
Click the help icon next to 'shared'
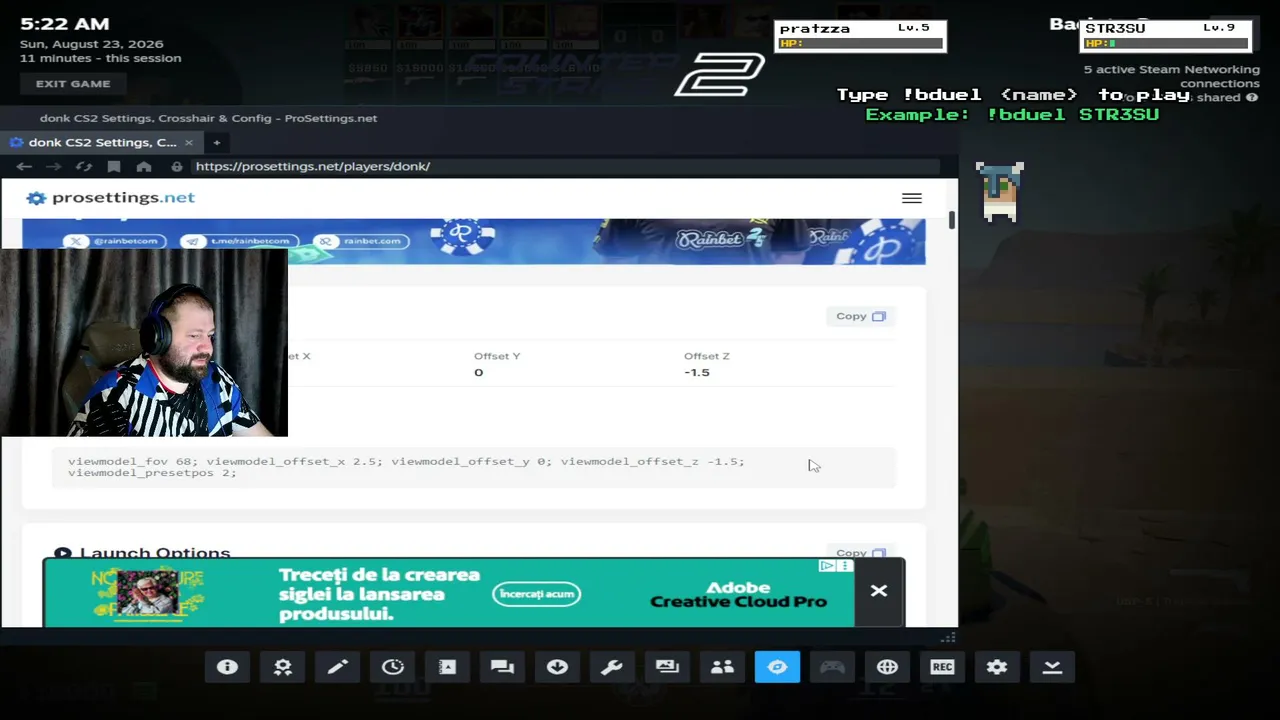click(1251, 98)
